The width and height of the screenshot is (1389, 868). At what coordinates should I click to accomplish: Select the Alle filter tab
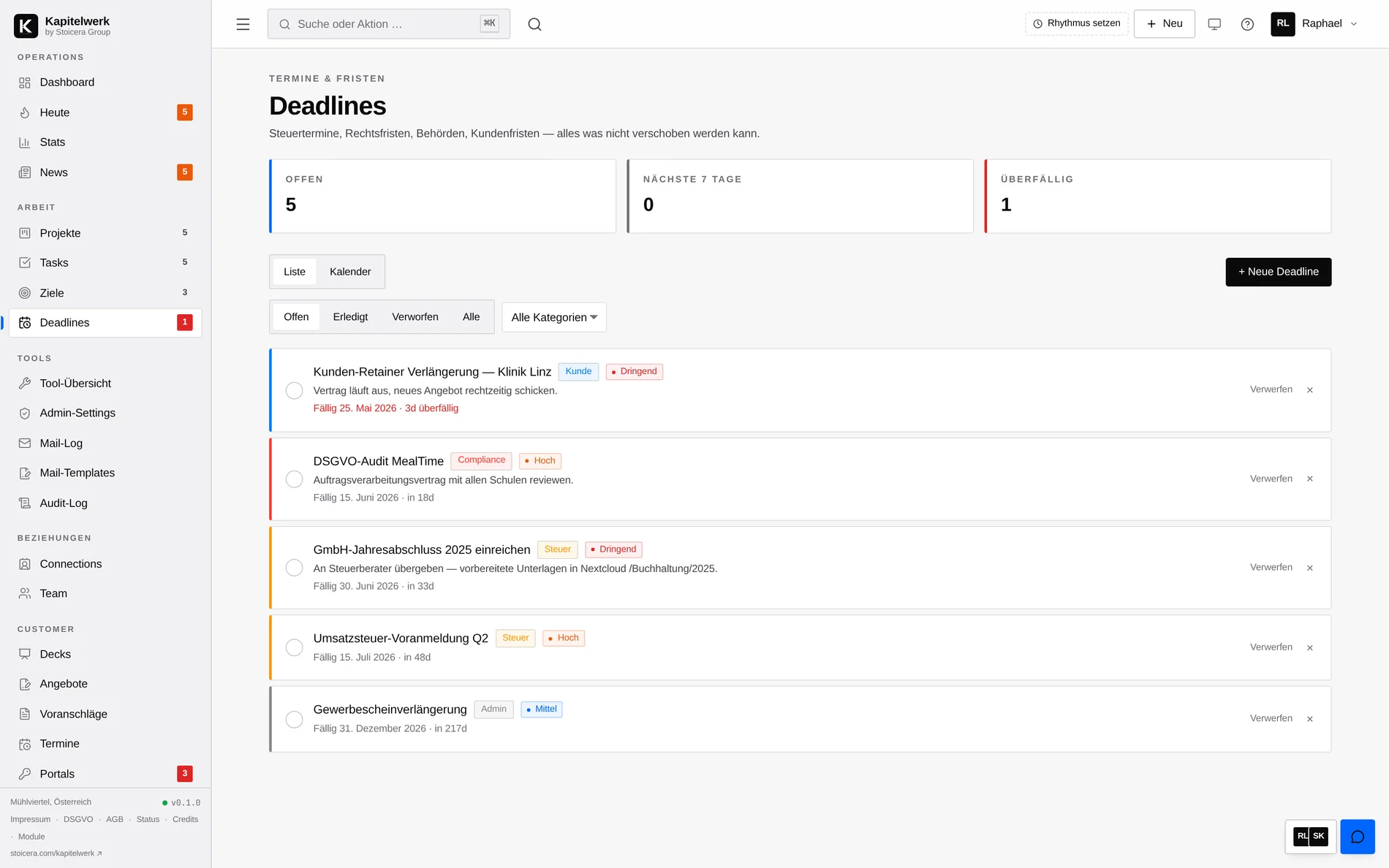pyautogui.click(x=471, y=317)
